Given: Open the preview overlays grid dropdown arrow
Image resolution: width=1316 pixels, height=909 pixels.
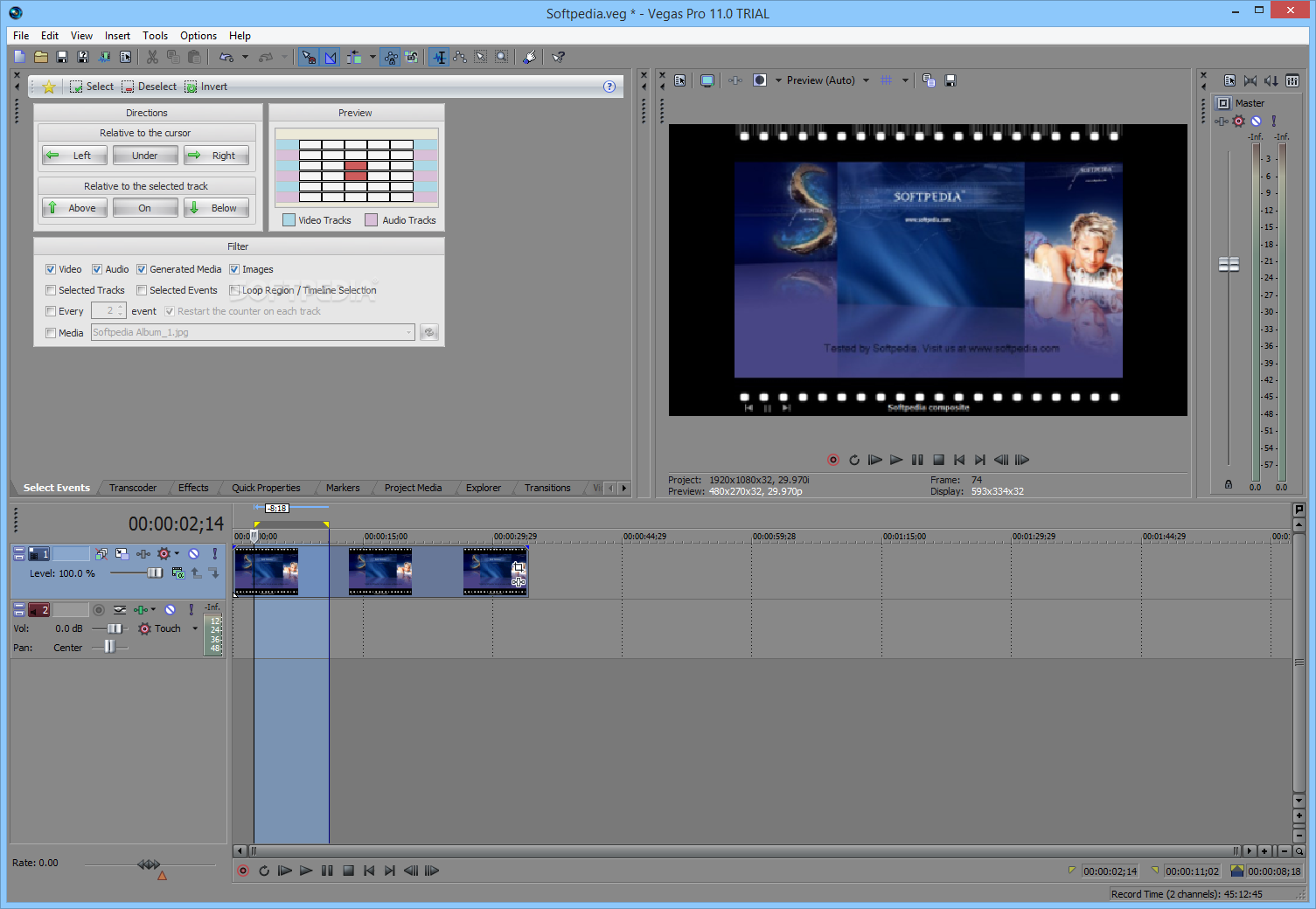Looking at the screenshot, I should (905, 80).
